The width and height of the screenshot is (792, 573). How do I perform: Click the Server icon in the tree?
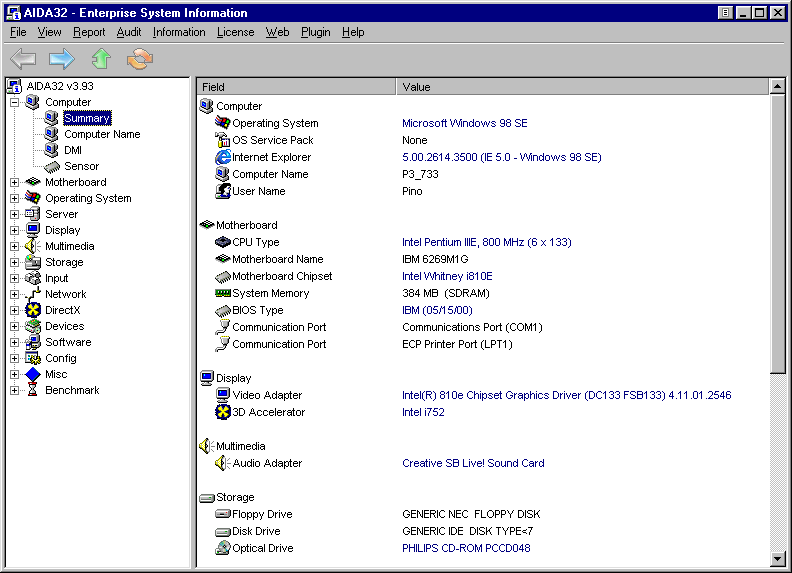[x=33, y=214]
